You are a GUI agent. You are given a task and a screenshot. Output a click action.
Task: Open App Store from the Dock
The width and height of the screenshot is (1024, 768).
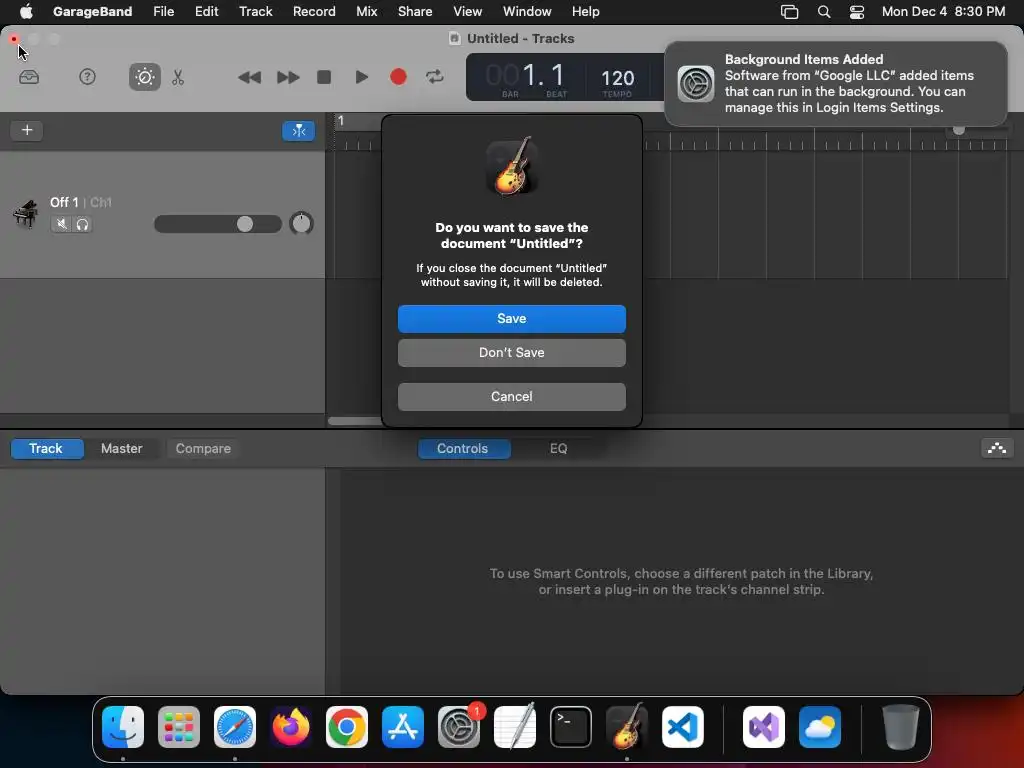point(403,727)
